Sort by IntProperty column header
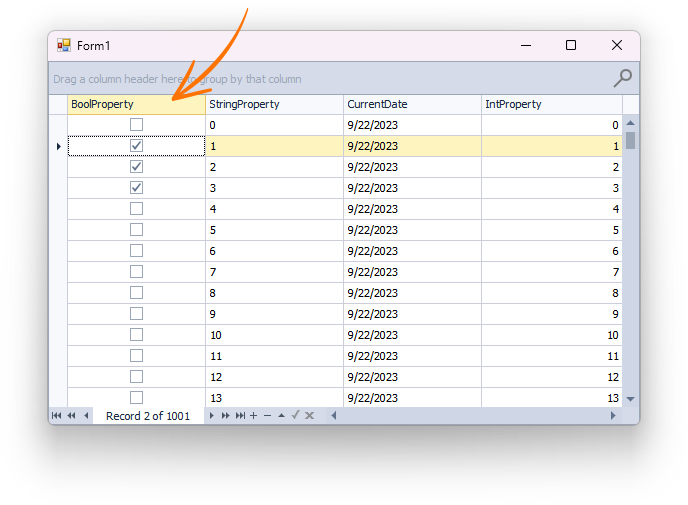Viewport: 688px width, 505px height. 552,104
